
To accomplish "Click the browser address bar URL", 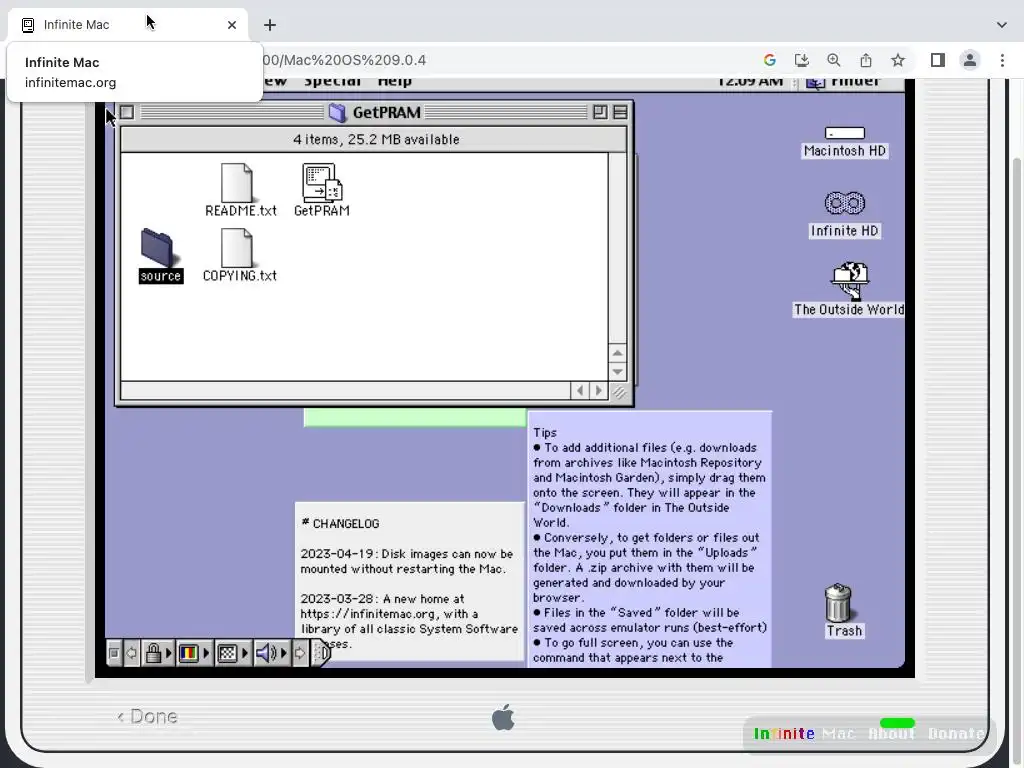I will pyautogui.click(x=344, y=60).
